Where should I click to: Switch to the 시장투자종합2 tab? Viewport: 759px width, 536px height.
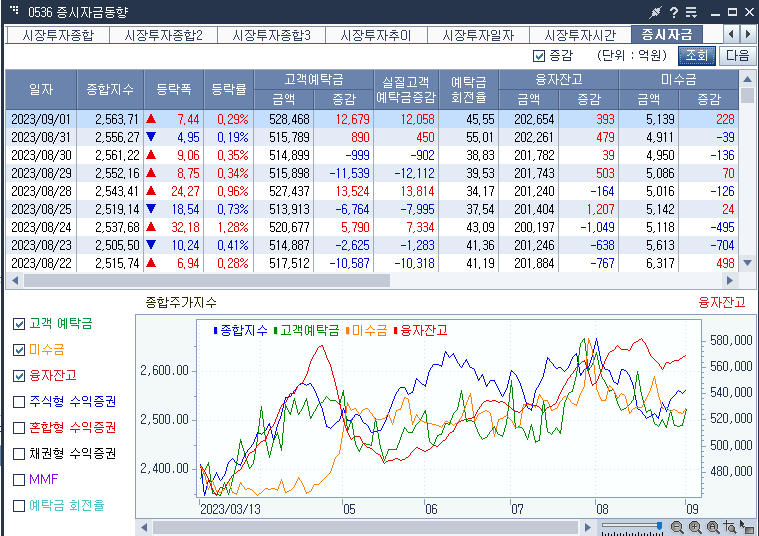(x=163, y=35)
